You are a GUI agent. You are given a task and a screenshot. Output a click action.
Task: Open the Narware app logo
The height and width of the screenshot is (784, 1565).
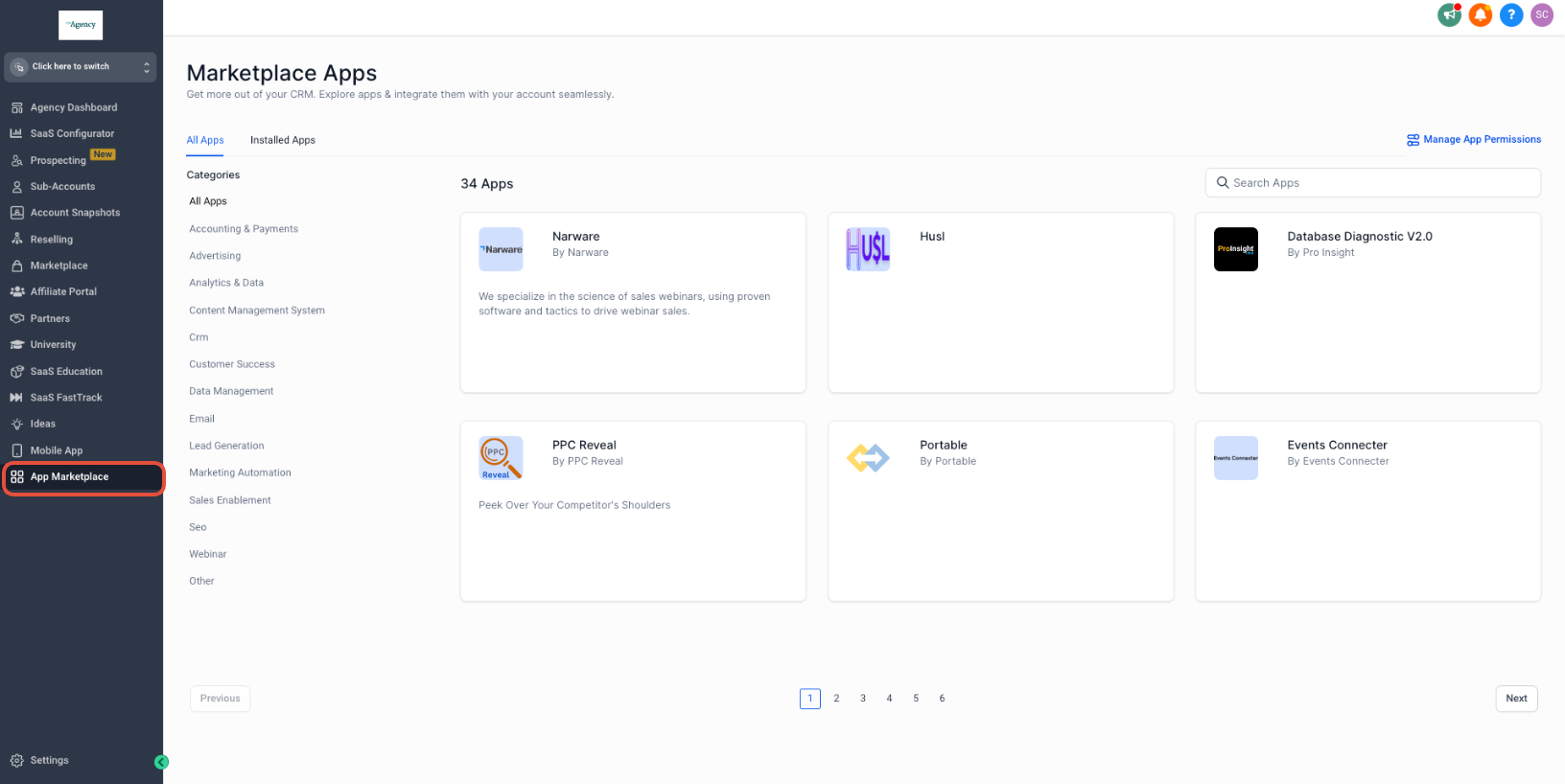point(501,249)
